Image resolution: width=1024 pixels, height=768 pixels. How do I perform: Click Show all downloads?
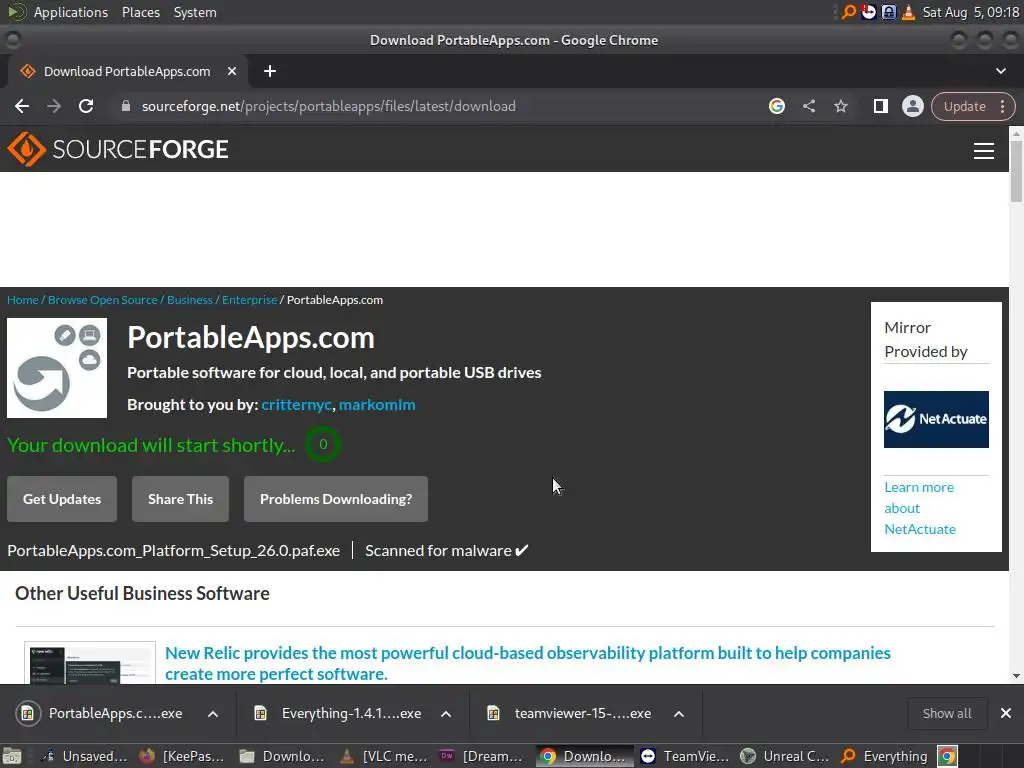click(946, 713)
